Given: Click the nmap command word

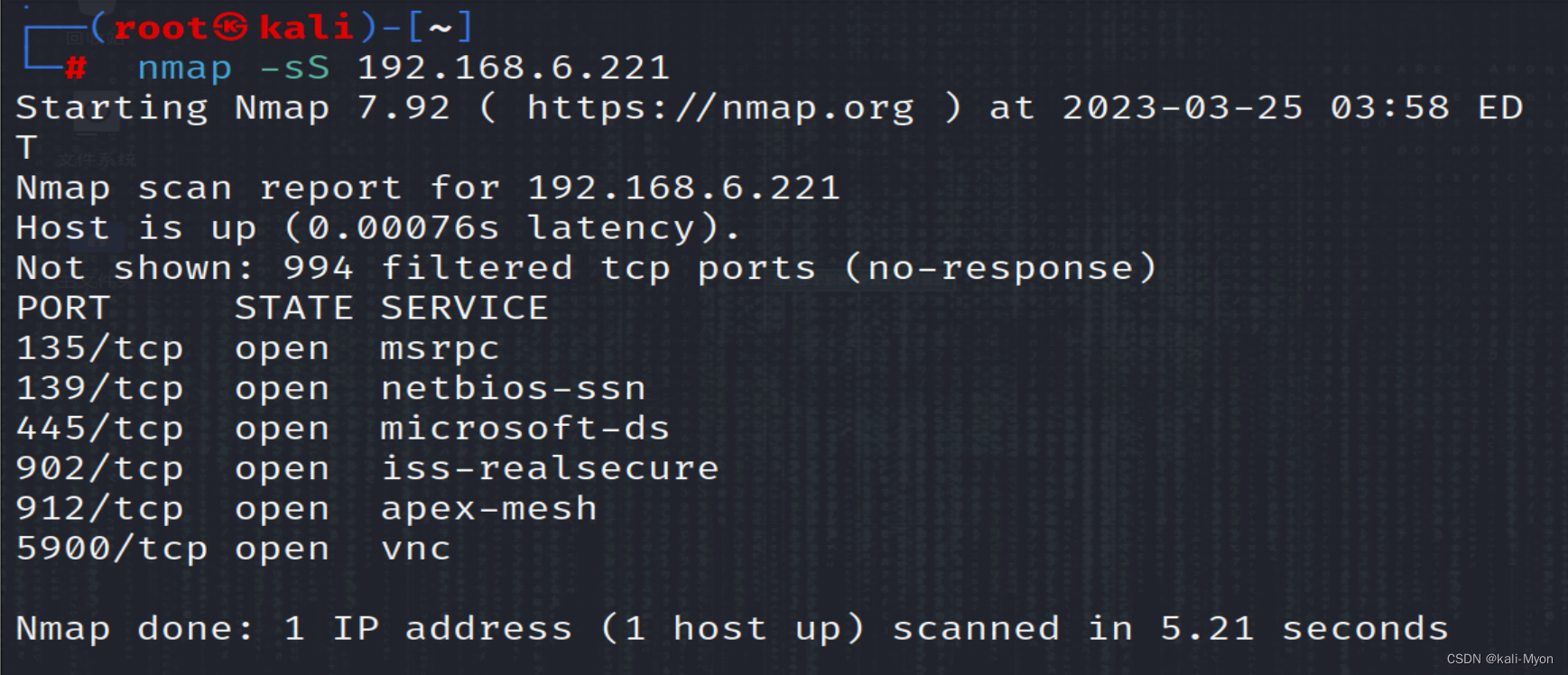Looking at the screenshot, I should click(x=184, y=69).
